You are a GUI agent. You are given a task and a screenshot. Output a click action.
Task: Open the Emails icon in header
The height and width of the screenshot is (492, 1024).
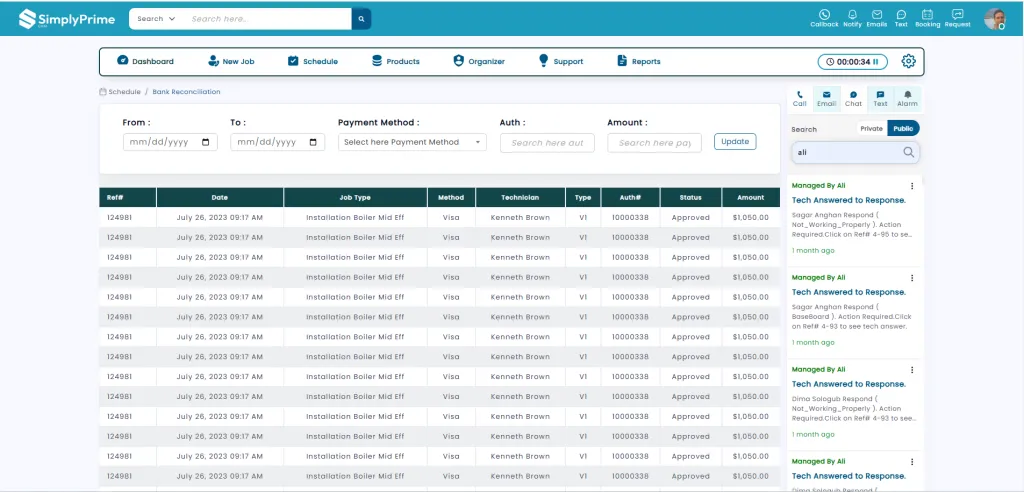coord(877,18)
